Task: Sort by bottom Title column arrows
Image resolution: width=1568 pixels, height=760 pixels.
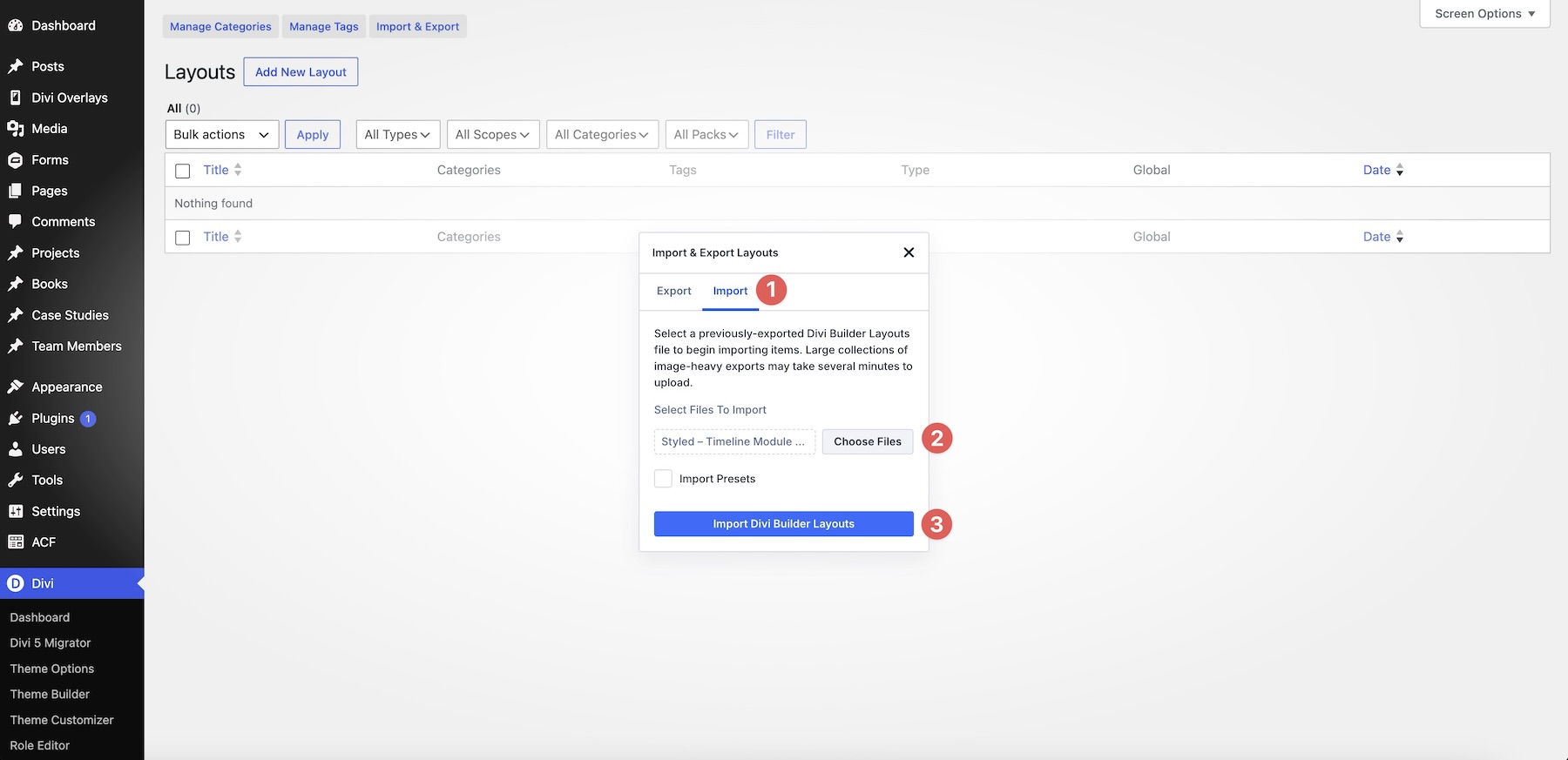Action: (238, 237)
